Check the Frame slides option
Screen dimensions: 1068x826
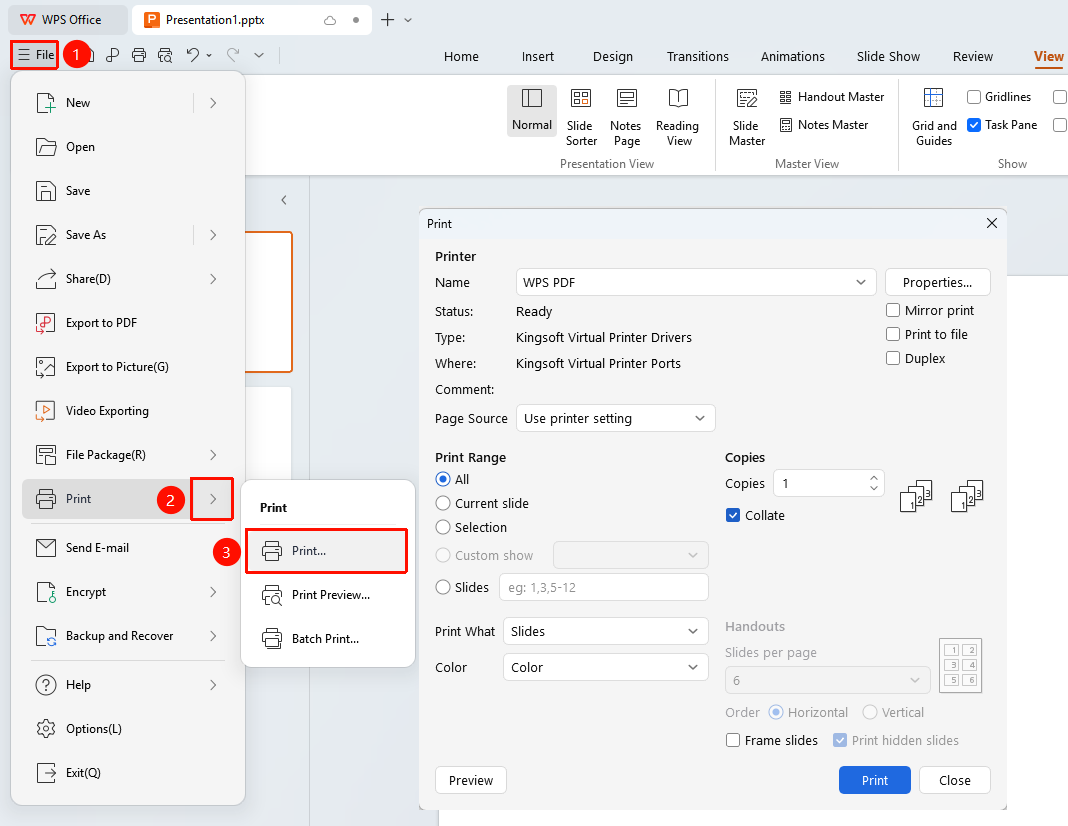click(x=733, y=740)
